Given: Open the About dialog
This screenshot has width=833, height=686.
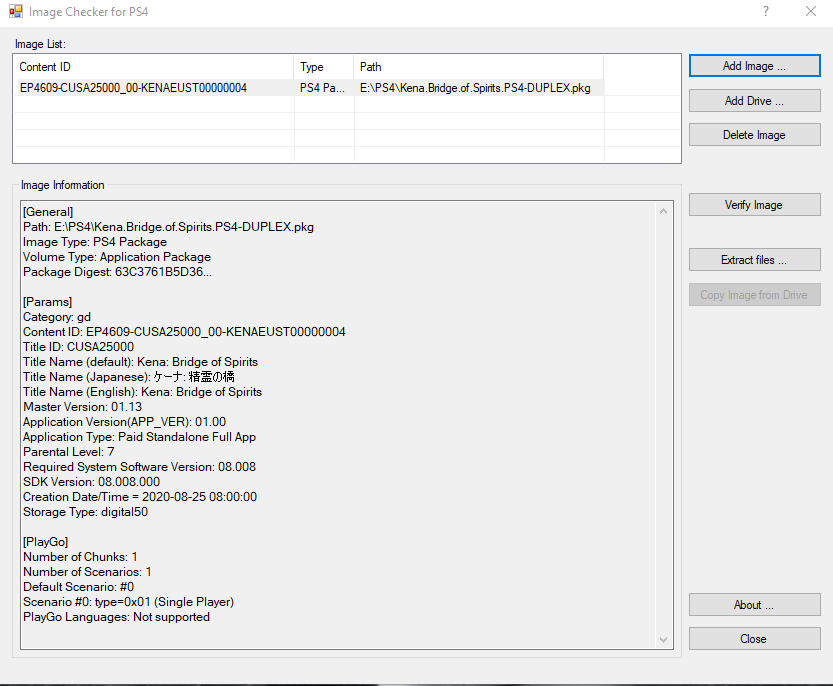Looking at the screenshot, I should 754,605.
